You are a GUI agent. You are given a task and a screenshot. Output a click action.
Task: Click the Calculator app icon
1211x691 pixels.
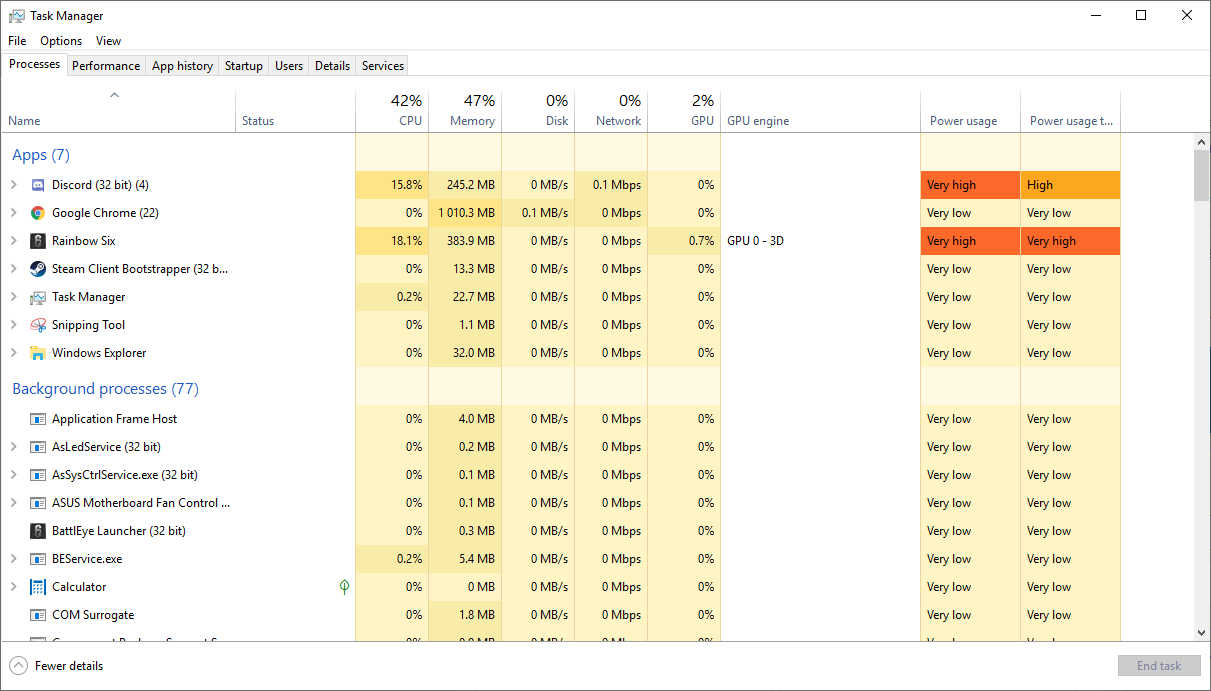[38, 587]
